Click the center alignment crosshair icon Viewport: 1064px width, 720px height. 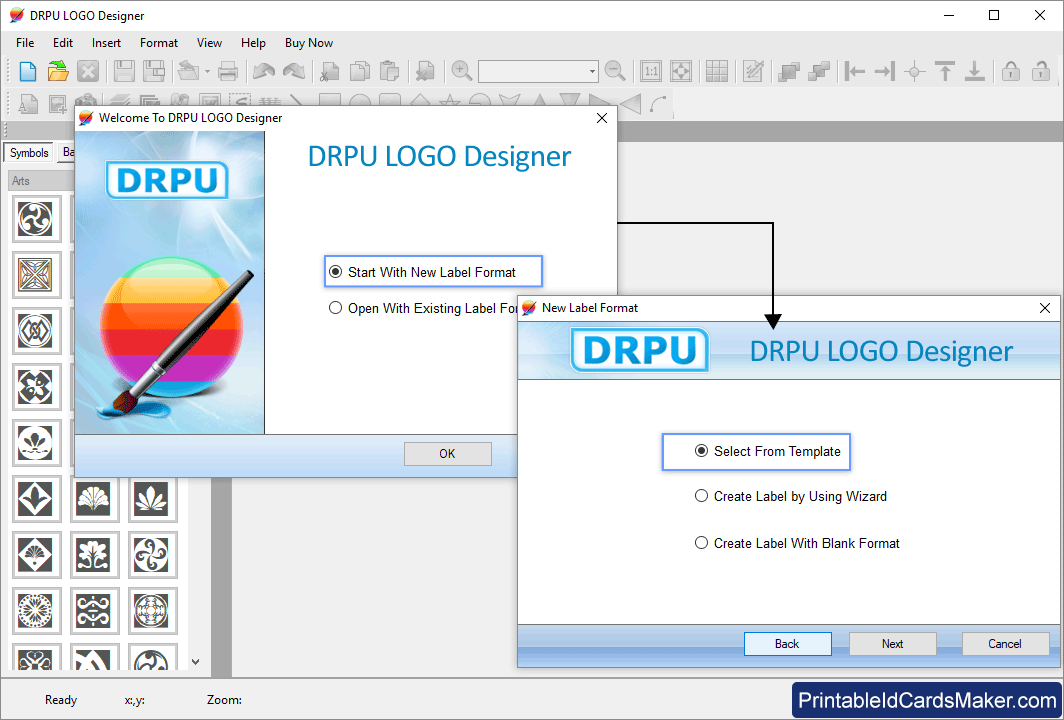coord(915,71)
